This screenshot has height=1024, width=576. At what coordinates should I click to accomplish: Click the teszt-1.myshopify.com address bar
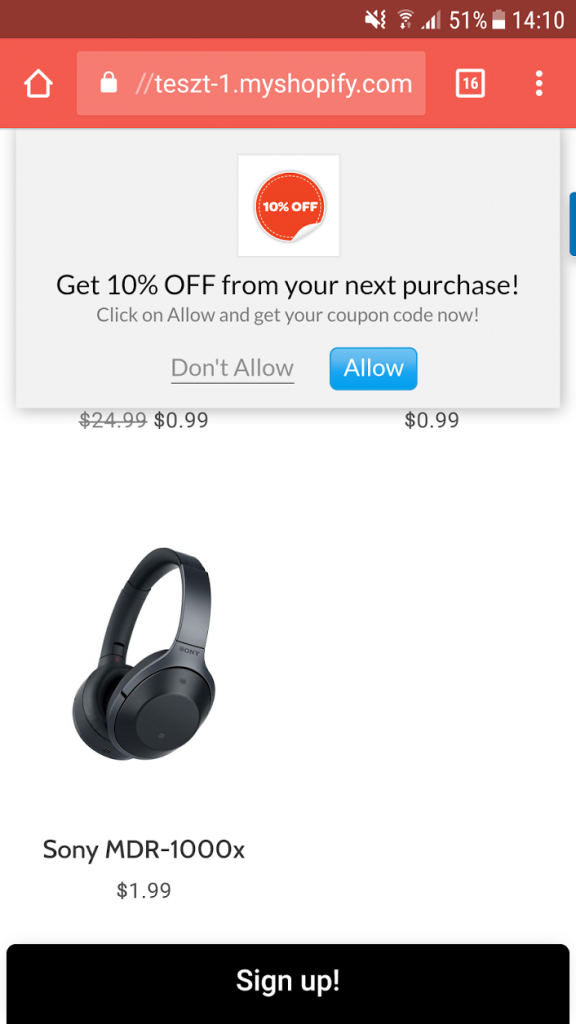coord(251,84)
